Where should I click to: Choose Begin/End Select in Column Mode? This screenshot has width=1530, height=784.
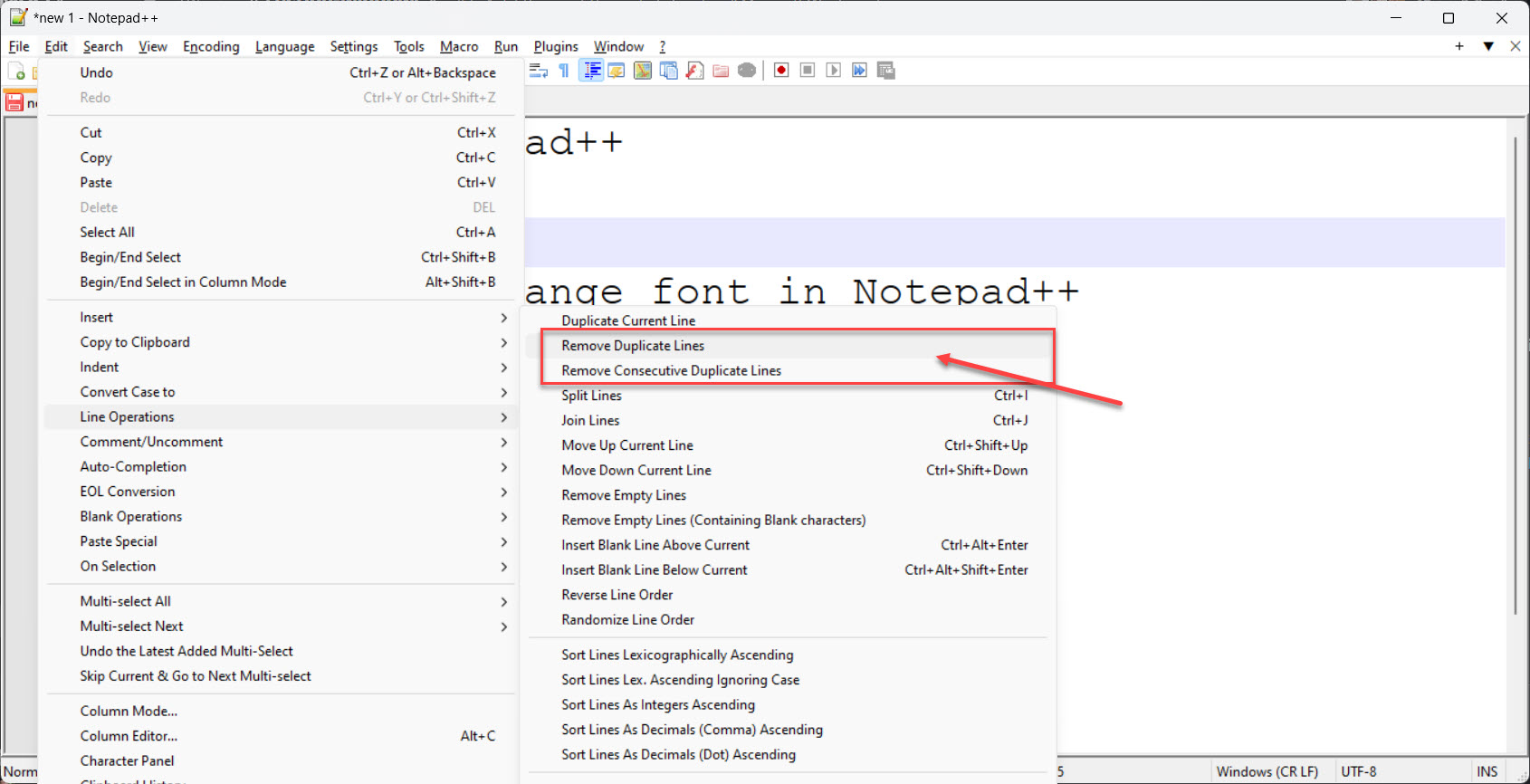[281, 282]
